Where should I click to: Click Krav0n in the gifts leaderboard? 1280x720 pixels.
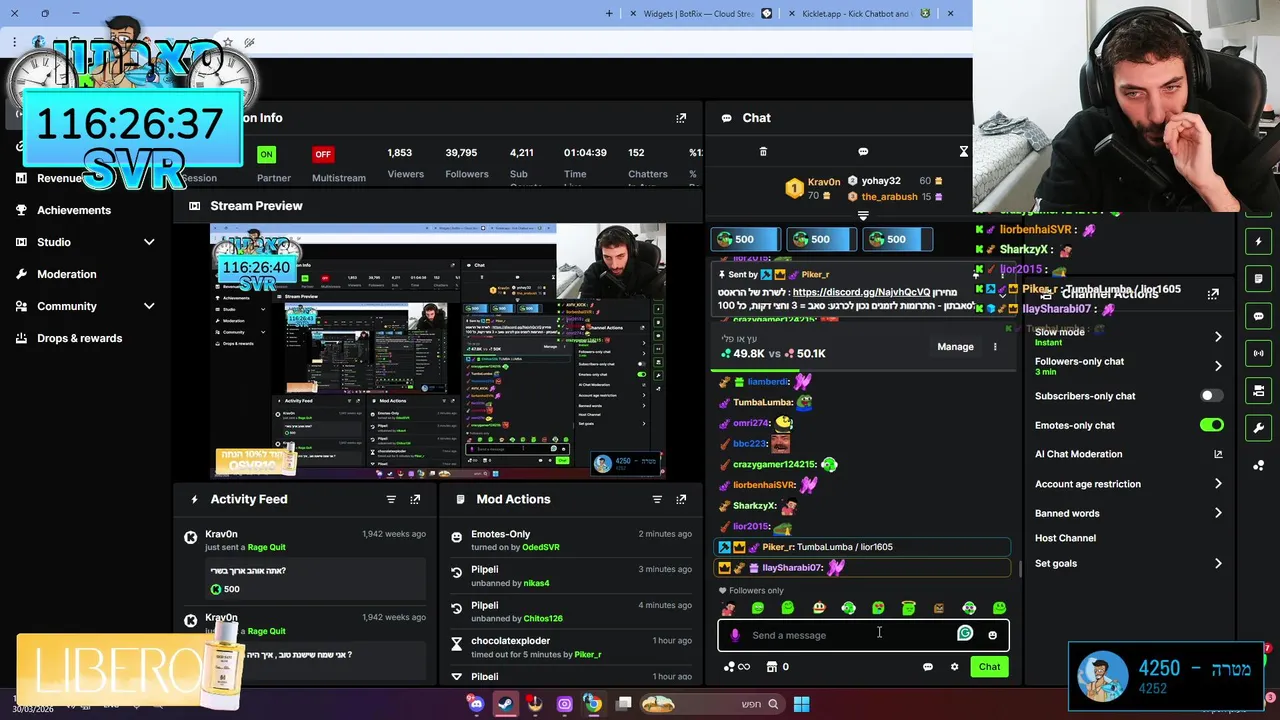(824, 182)
